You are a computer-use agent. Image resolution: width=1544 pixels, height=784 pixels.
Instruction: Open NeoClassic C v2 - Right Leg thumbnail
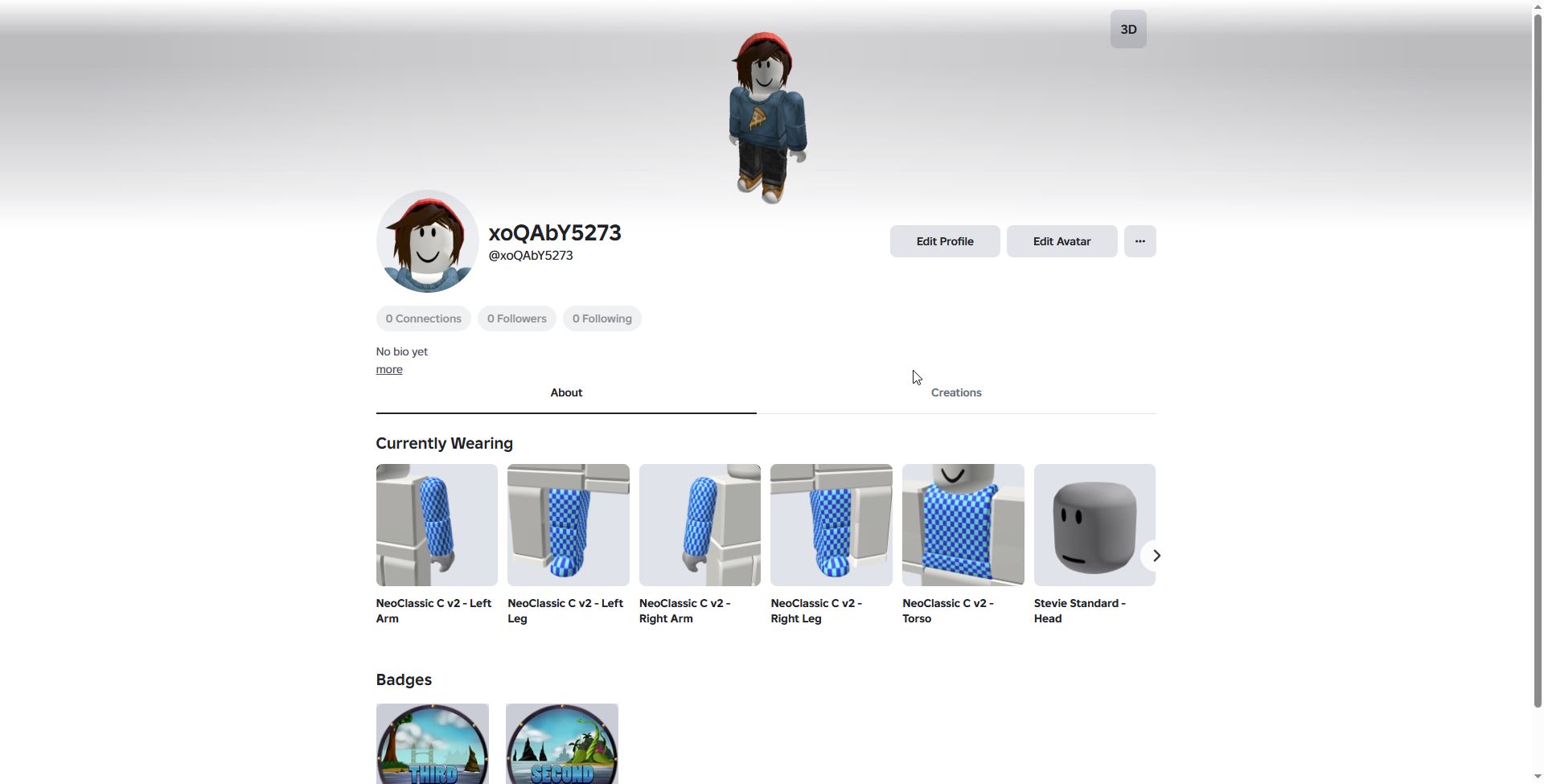832,525
